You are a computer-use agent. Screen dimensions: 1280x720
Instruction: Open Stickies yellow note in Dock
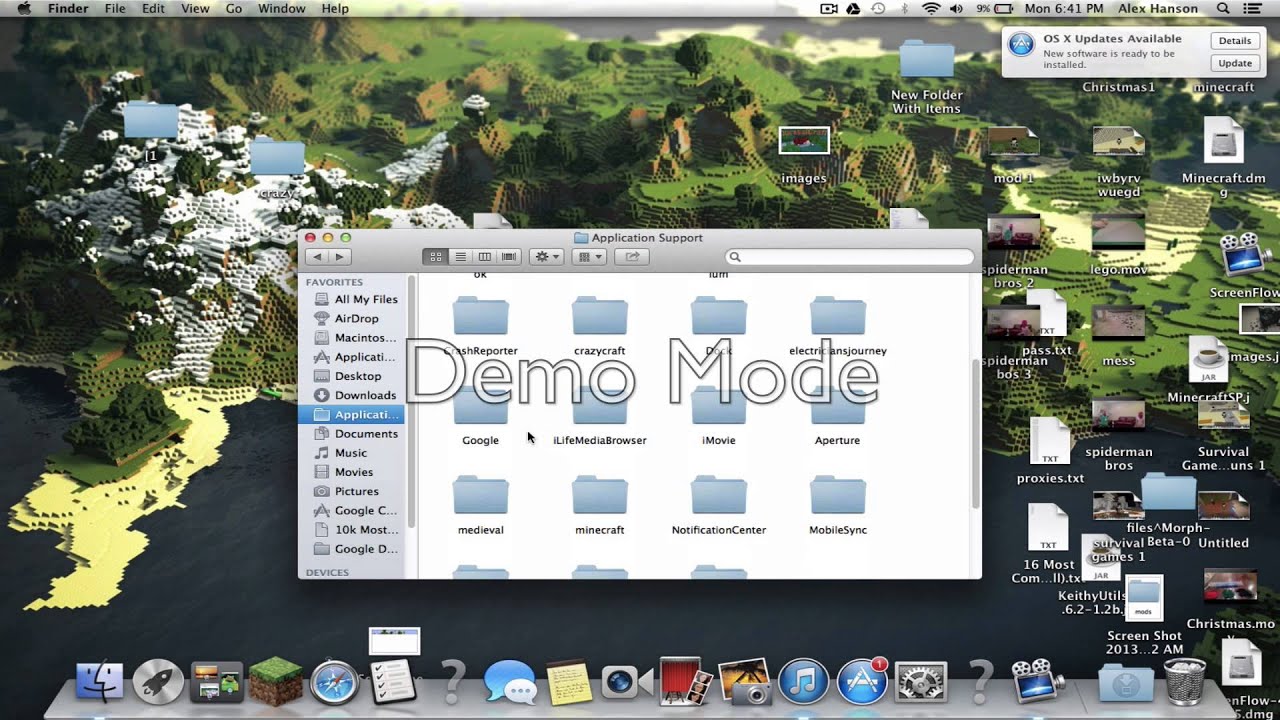click(568, 683)
